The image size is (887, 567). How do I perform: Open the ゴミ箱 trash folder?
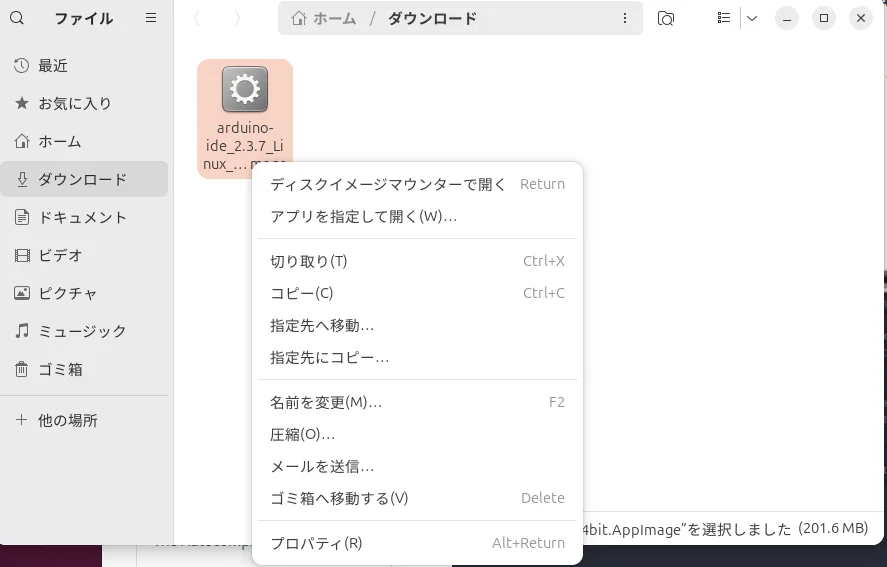pos(59,369)
